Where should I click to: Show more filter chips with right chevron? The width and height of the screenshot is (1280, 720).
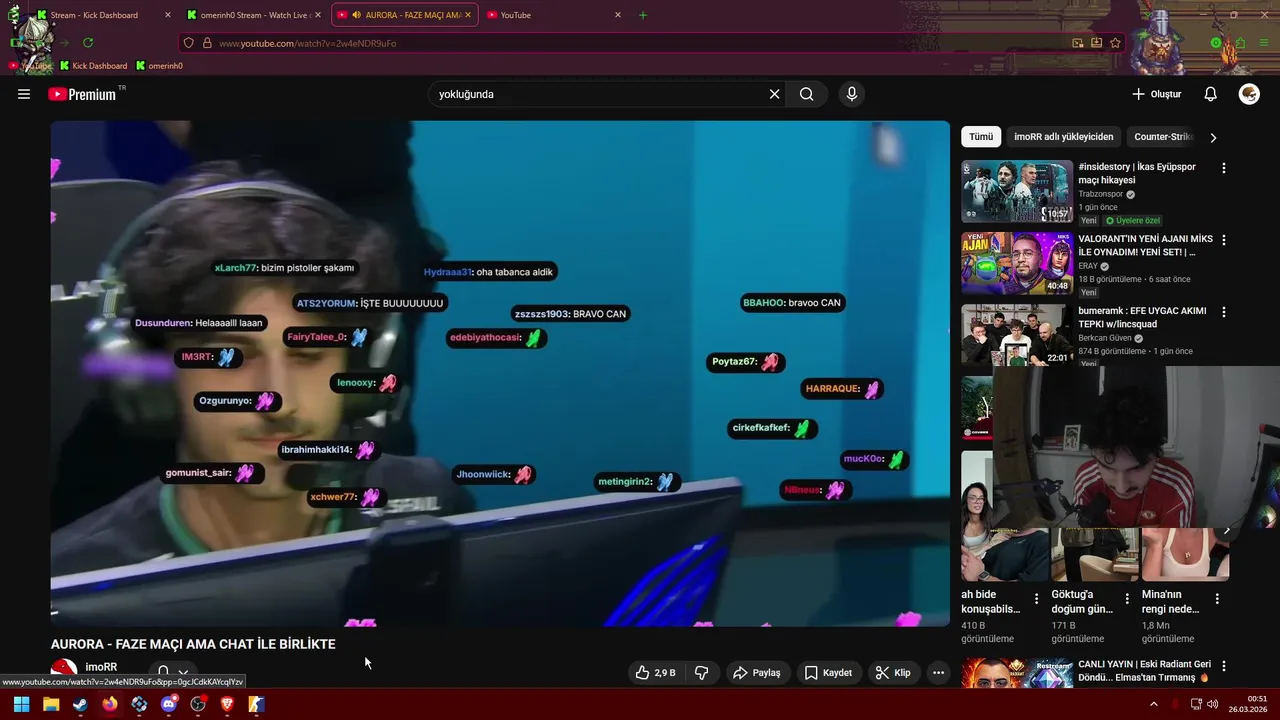1213,137
